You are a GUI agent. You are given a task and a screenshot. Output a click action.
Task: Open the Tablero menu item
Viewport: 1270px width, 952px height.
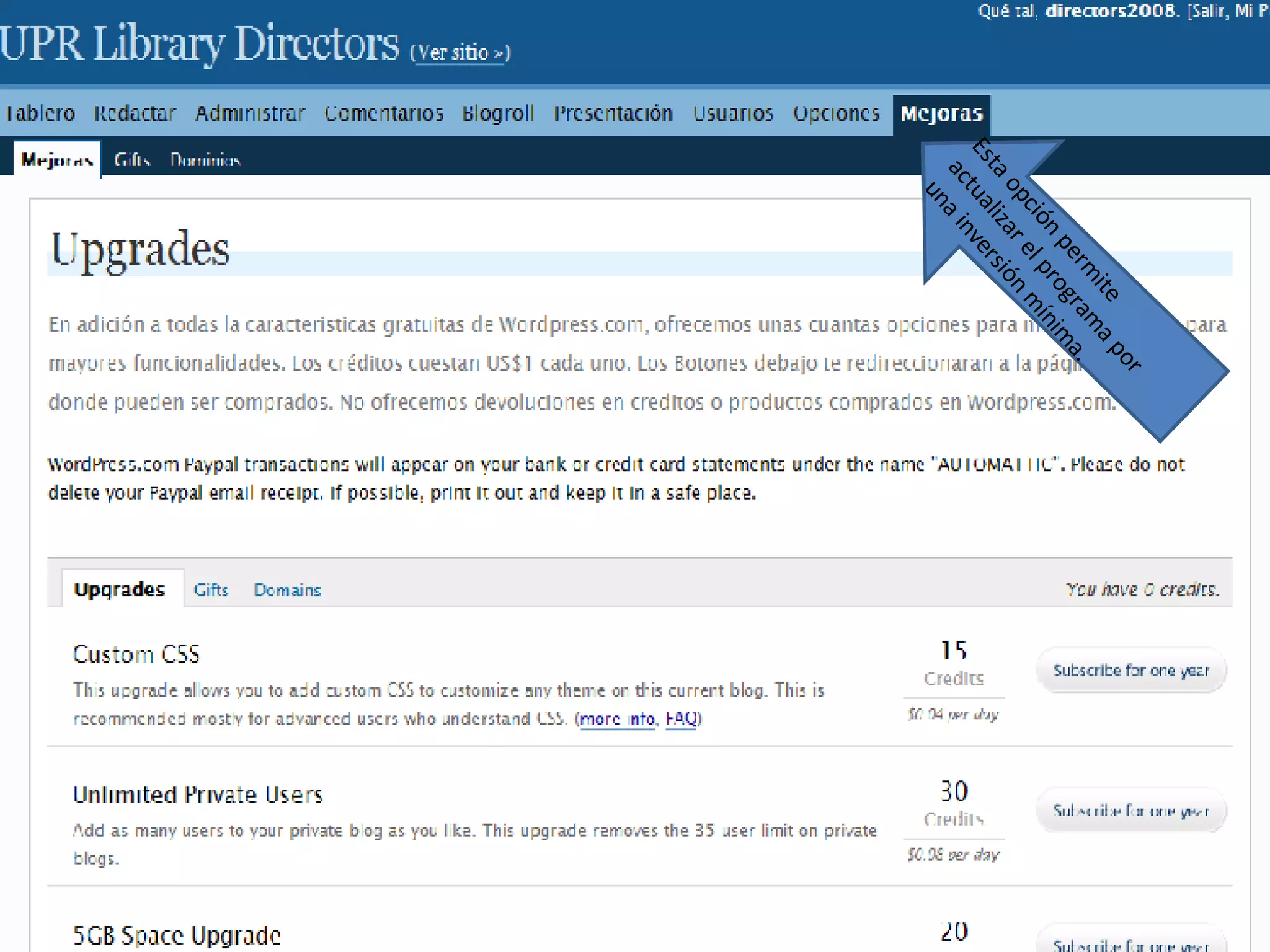tap(40, 113)
